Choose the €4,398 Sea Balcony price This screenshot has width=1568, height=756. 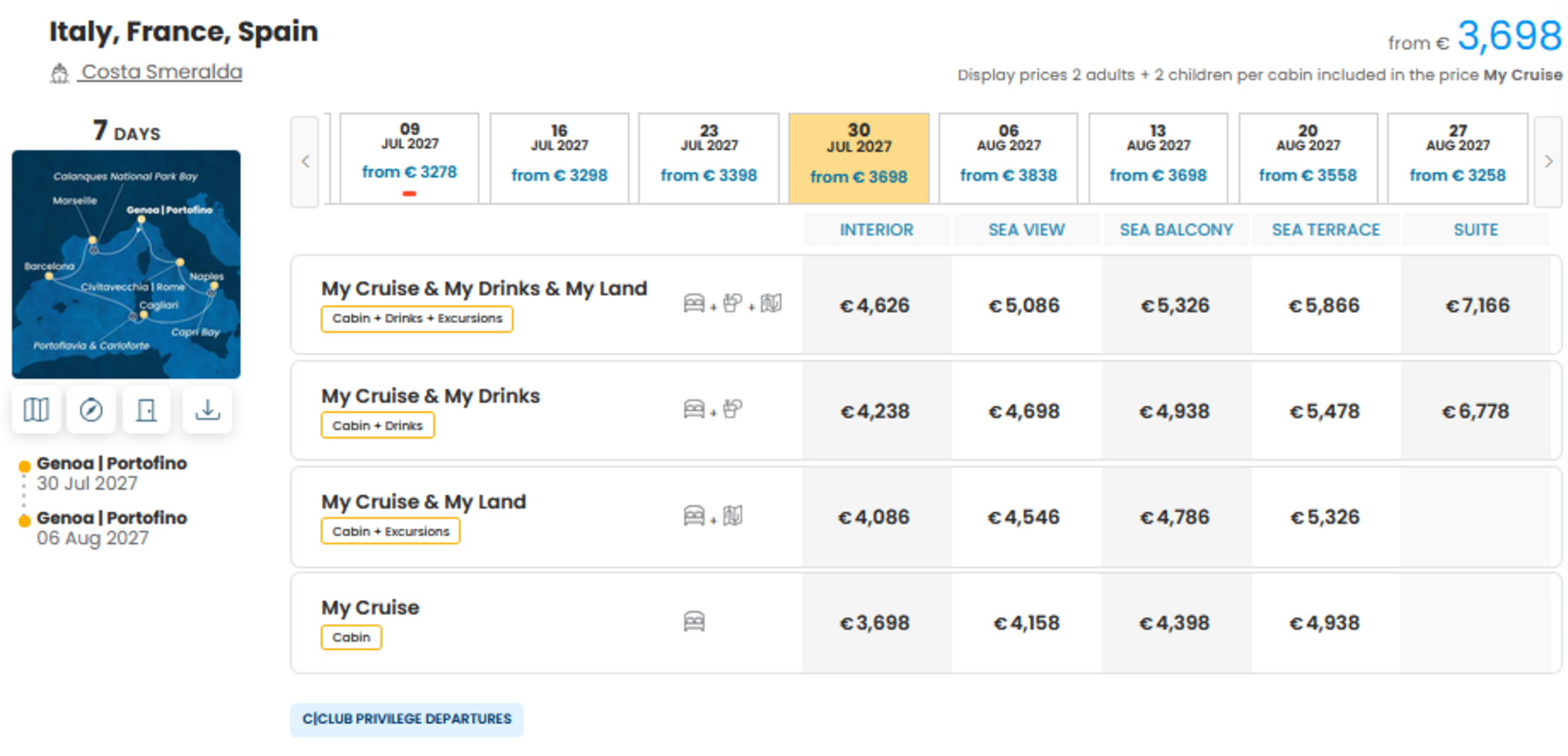point(1176,623)
